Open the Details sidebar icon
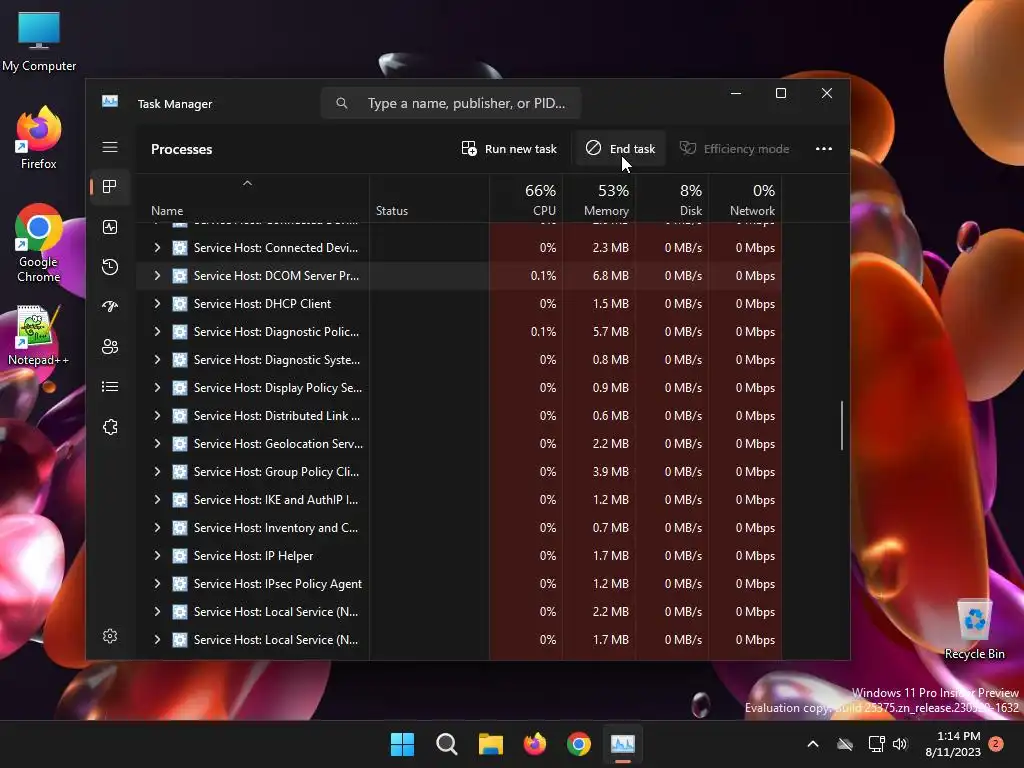Screen dimensions: 1024x768 (110, 387)
